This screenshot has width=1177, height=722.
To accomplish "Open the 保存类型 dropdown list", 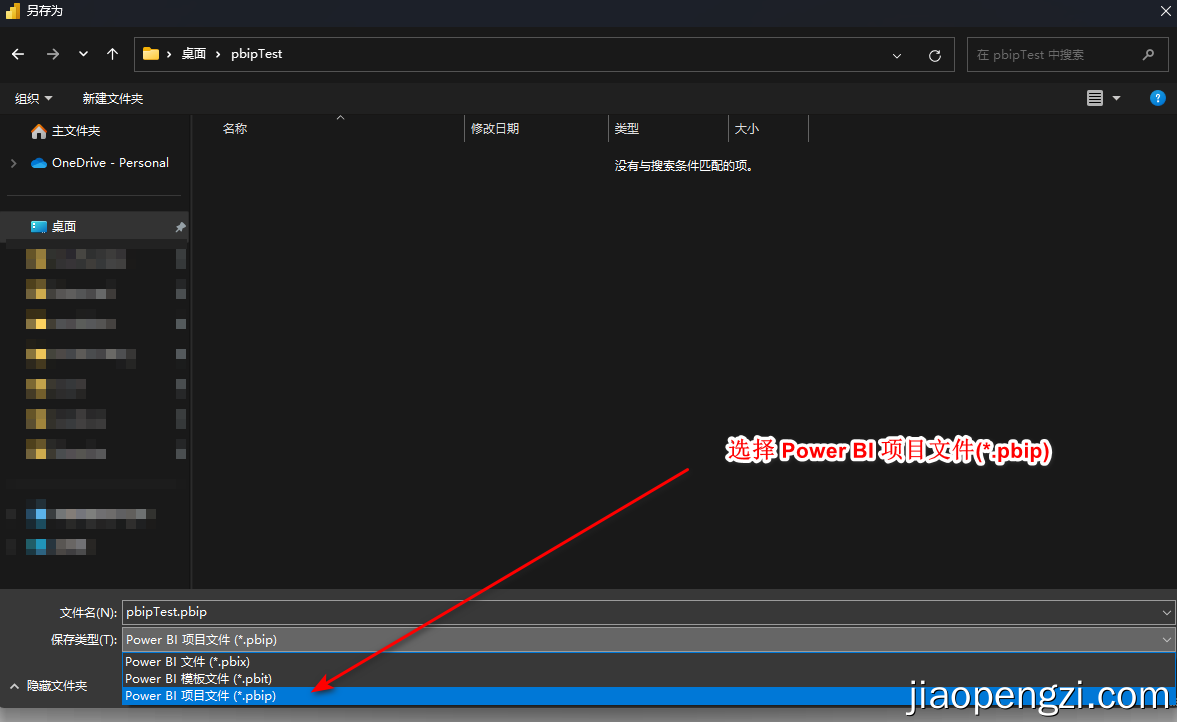I will (1165, 639).
